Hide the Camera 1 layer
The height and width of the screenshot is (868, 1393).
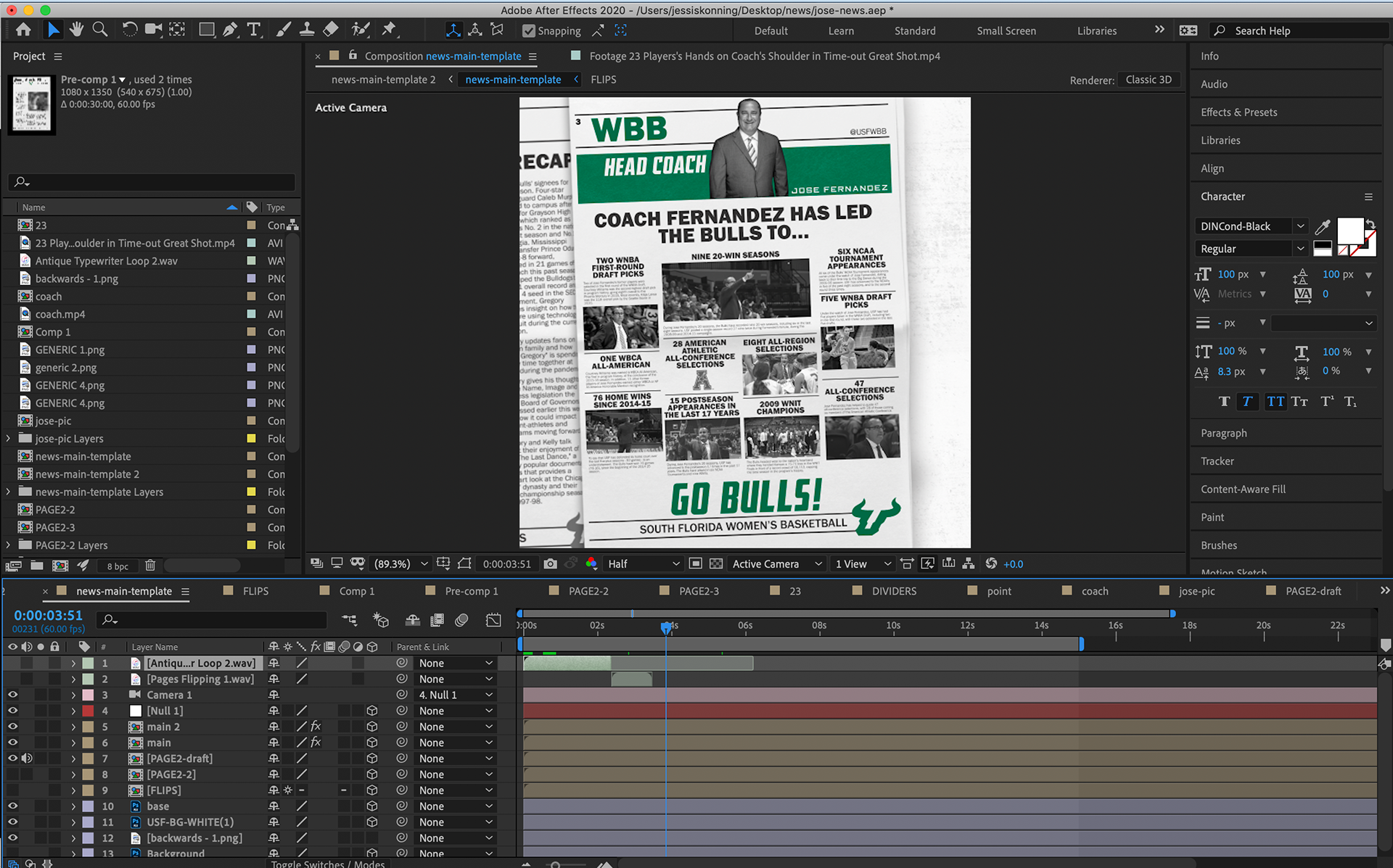[12, 695]
